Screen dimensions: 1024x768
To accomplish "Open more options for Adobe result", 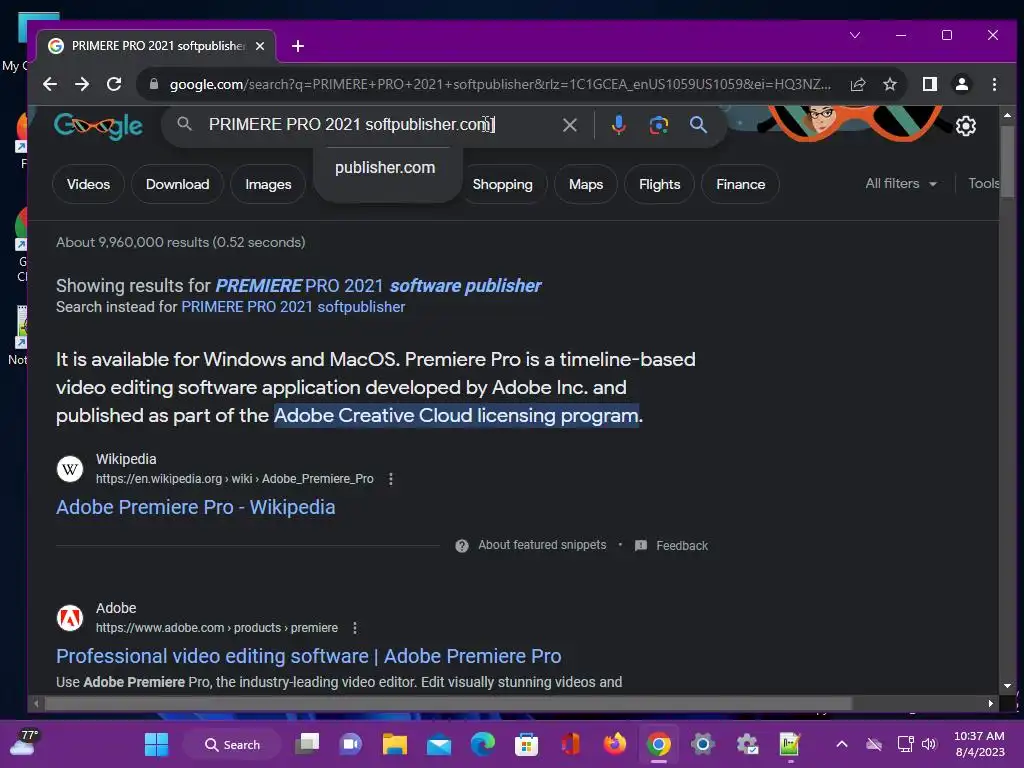I will pyautogui.click(x=355, y=628).
